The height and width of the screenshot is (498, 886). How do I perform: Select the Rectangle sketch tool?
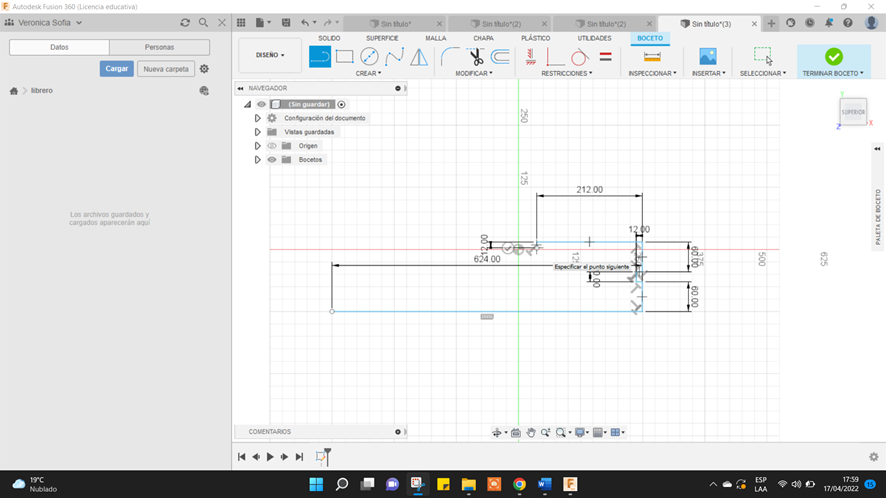(345, 57)
